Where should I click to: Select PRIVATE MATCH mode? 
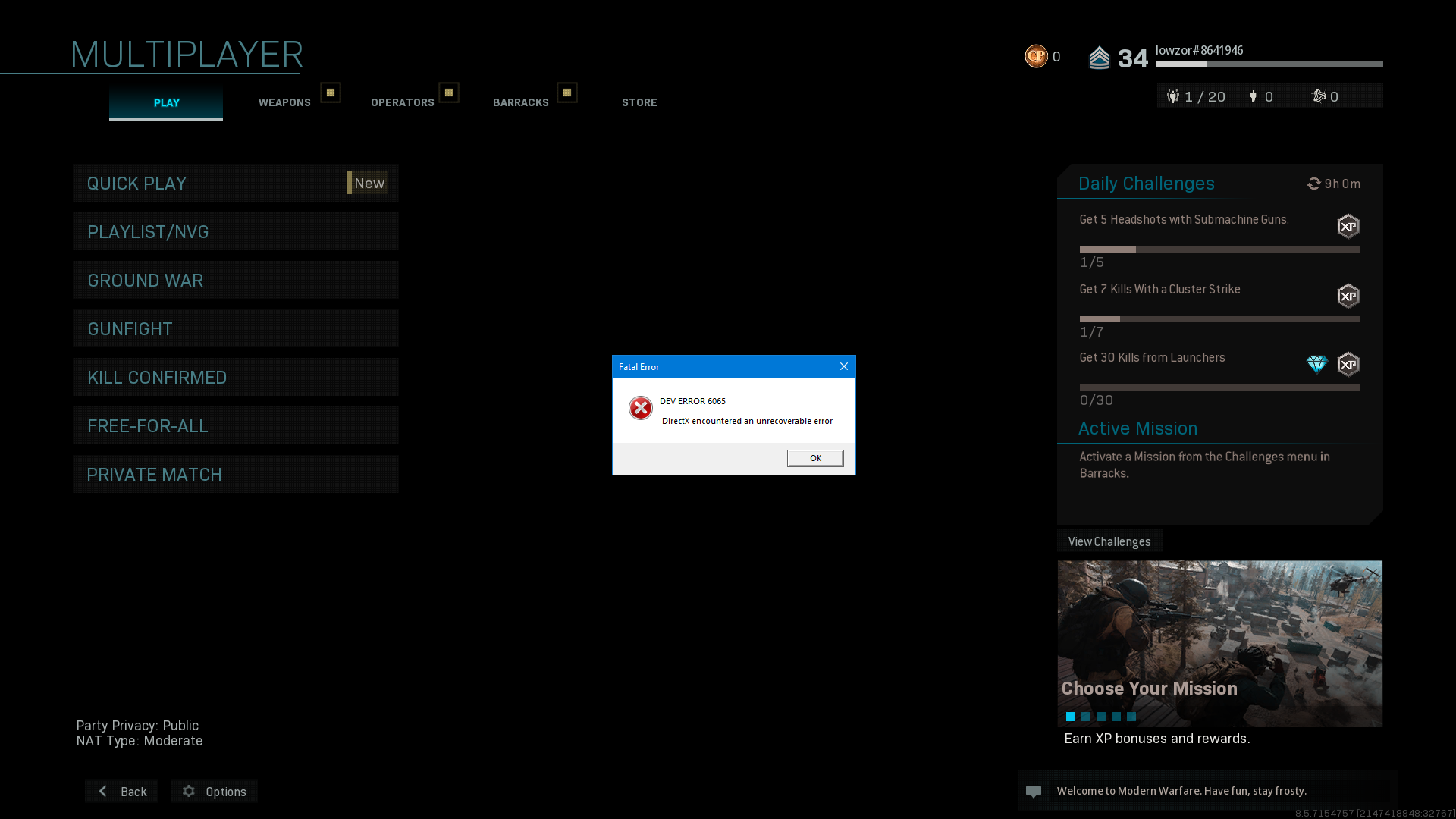pyautogui.click(x=236, y=474)
